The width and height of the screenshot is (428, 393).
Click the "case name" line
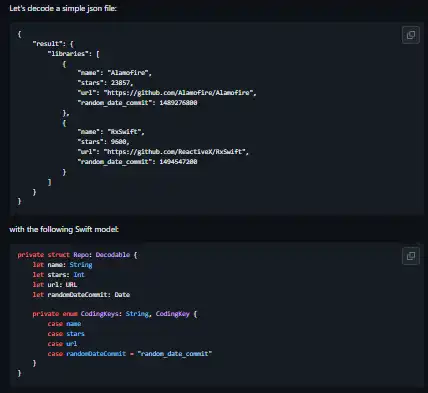click(64, 324)
